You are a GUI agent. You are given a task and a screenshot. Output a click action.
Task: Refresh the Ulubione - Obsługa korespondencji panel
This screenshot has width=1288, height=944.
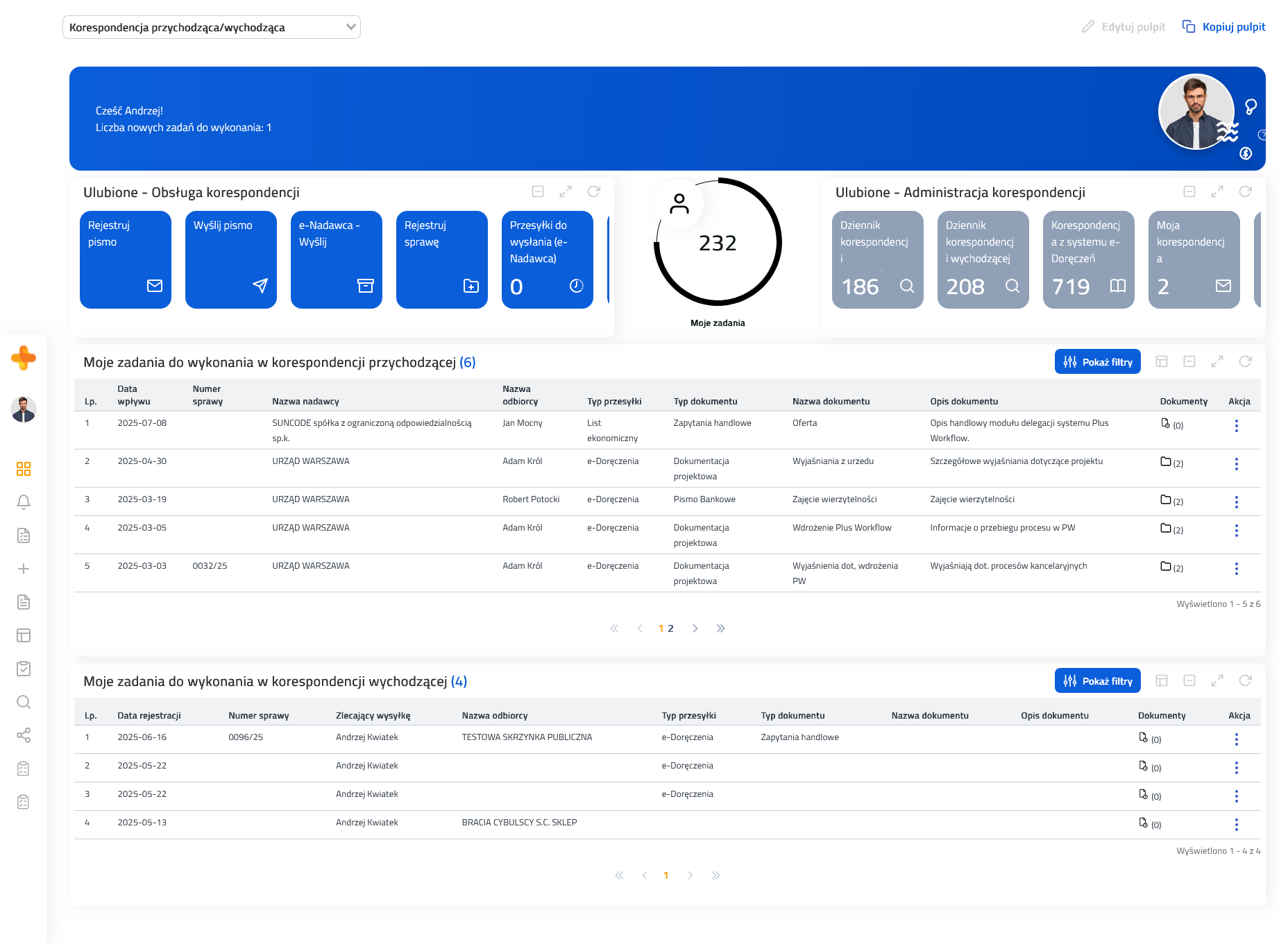coord(594,191)
